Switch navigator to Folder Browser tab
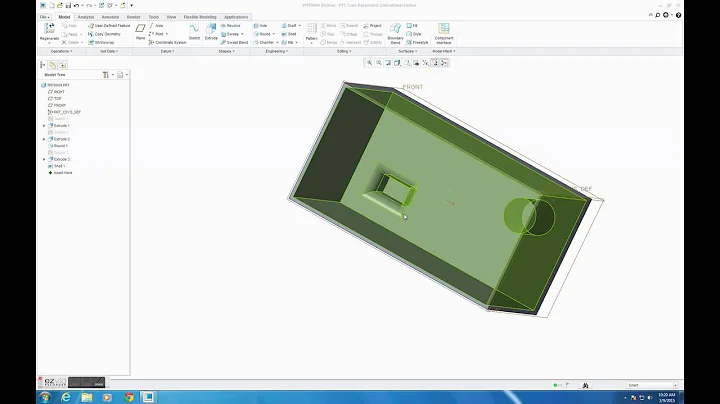Viewport: 720px width, 404px height. tap(52, 65)
